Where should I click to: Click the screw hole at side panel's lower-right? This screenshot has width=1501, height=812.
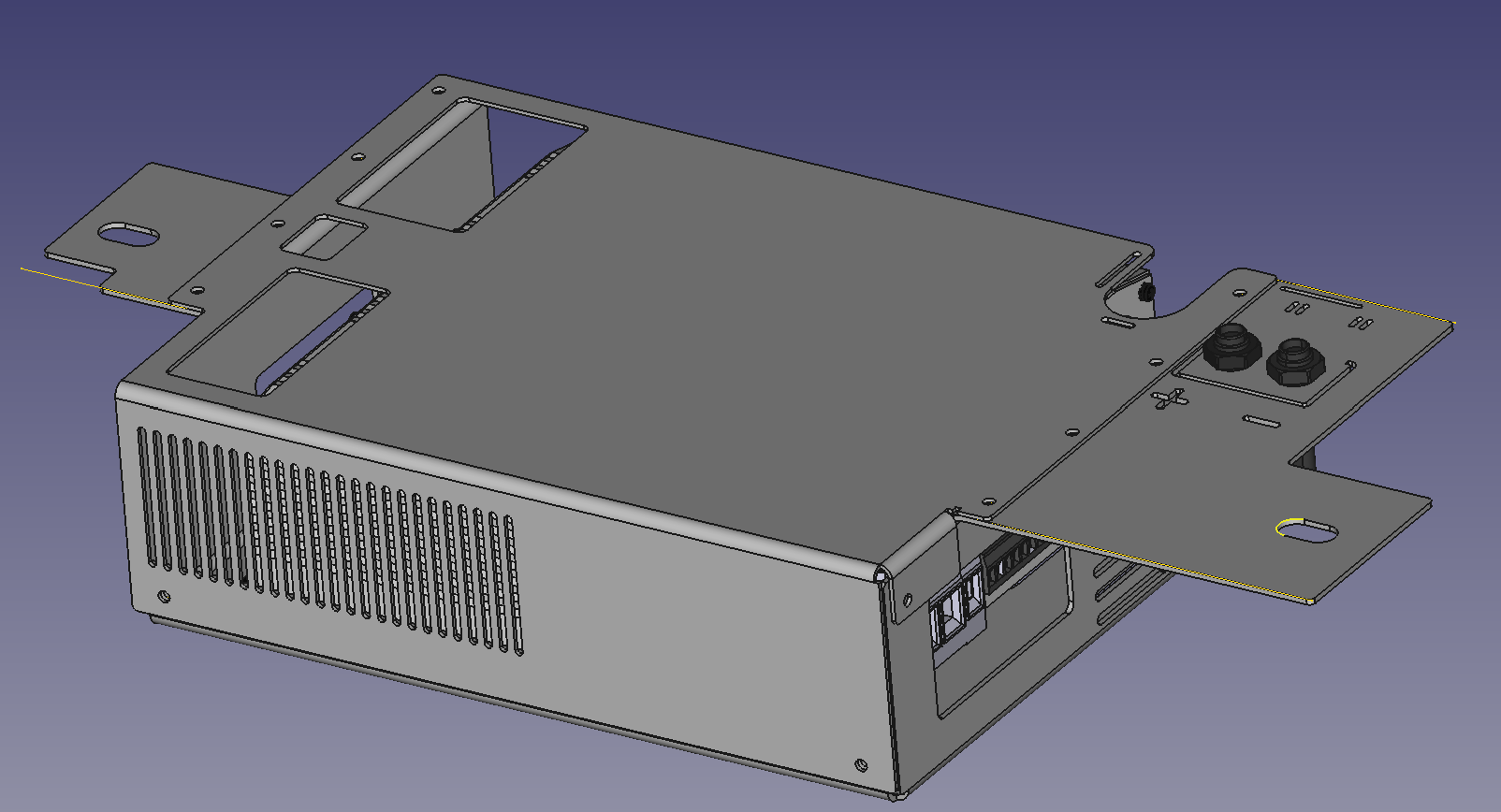click(860, 764)
